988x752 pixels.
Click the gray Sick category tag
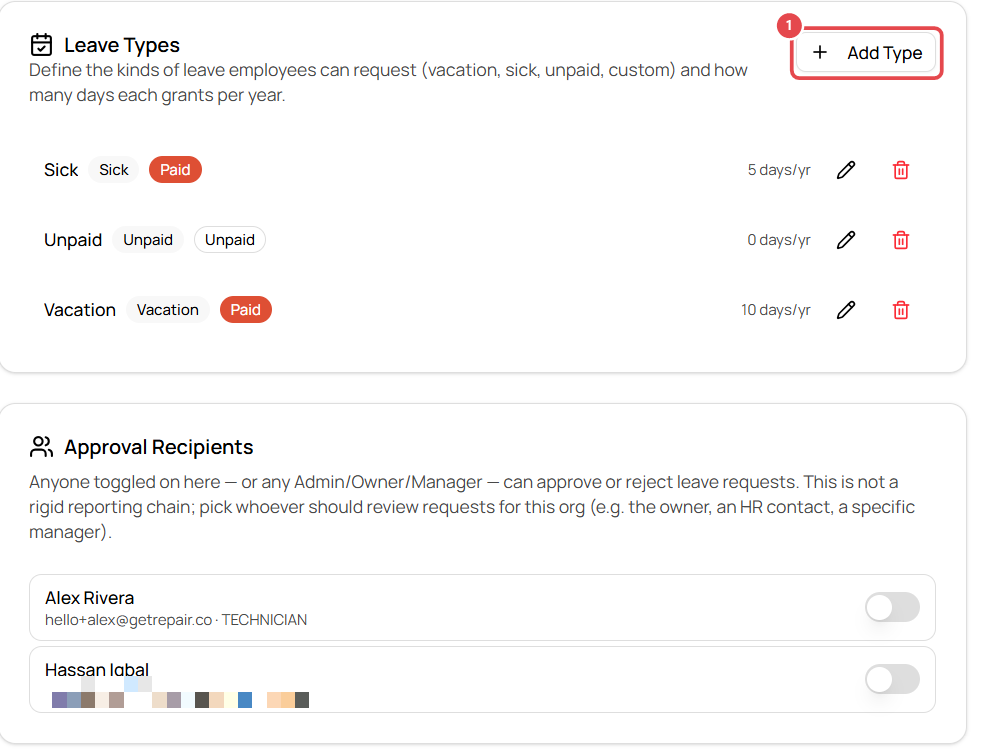[x=113, y=170]
